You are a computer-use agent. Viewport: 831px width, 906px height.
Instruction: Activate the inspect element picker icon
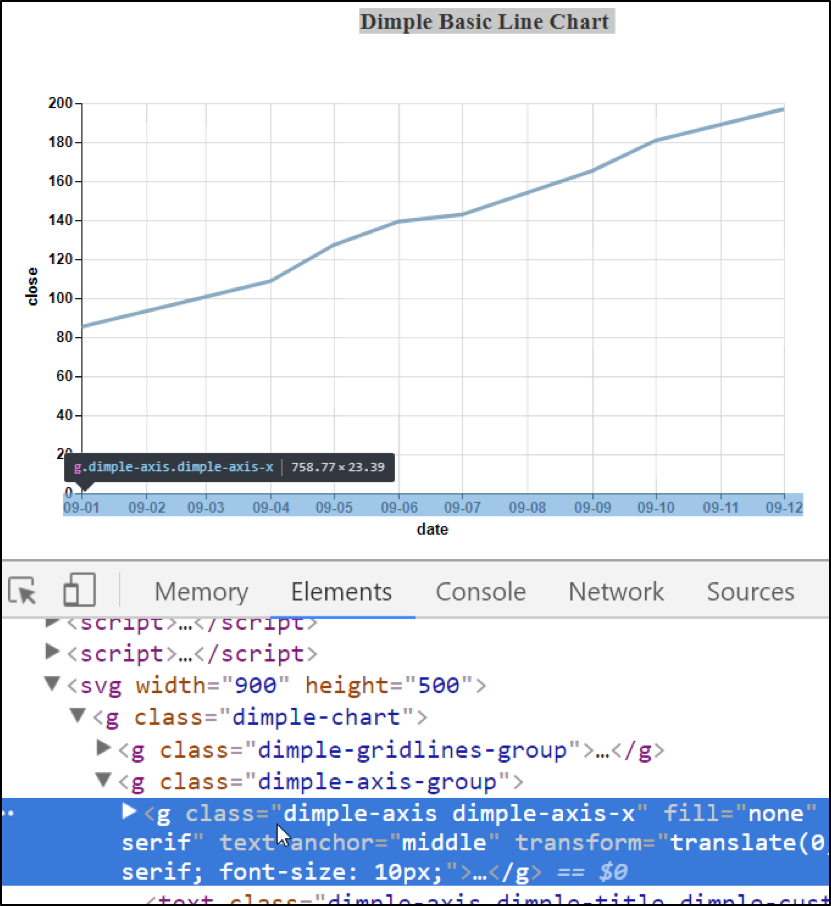click(23, 591)
